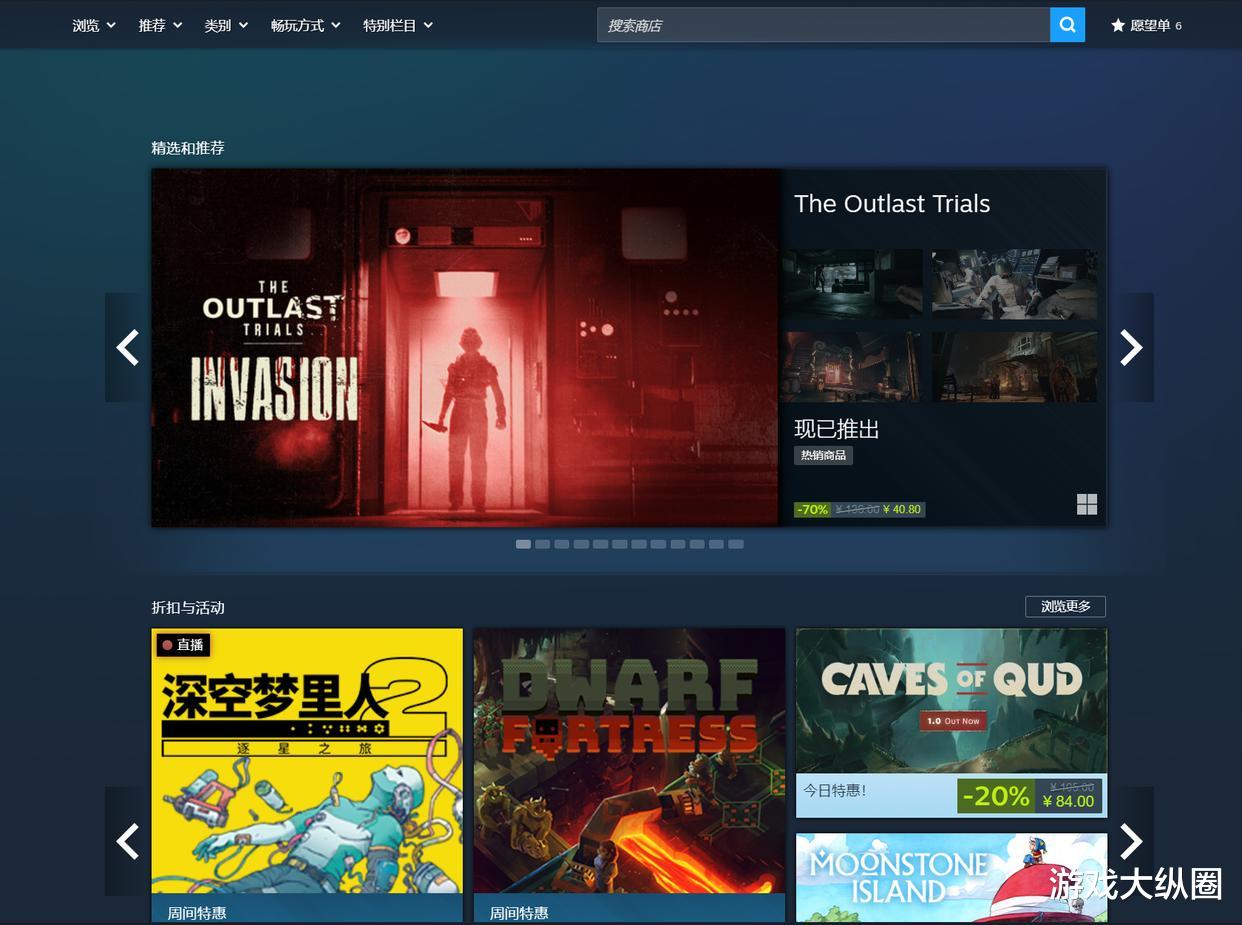Image resolution: width=1242 pixels, height=925 pixels.
Task: Click the 浏览更多 button
Action: pos(1065,606)
